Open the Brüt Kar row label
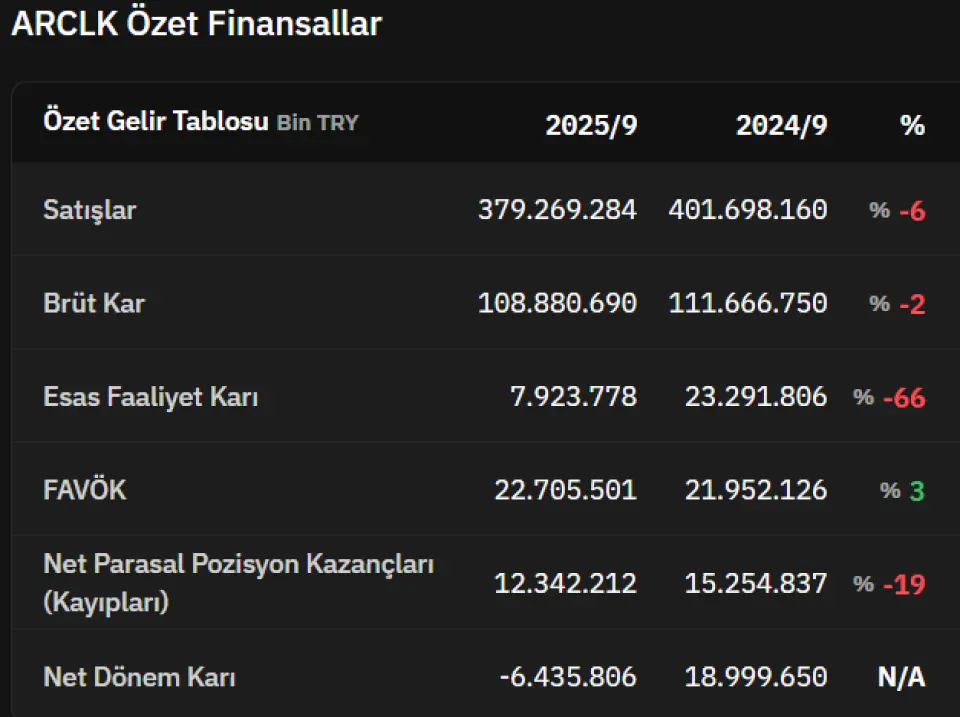The image size is (960, 717). tap(94, 303)
